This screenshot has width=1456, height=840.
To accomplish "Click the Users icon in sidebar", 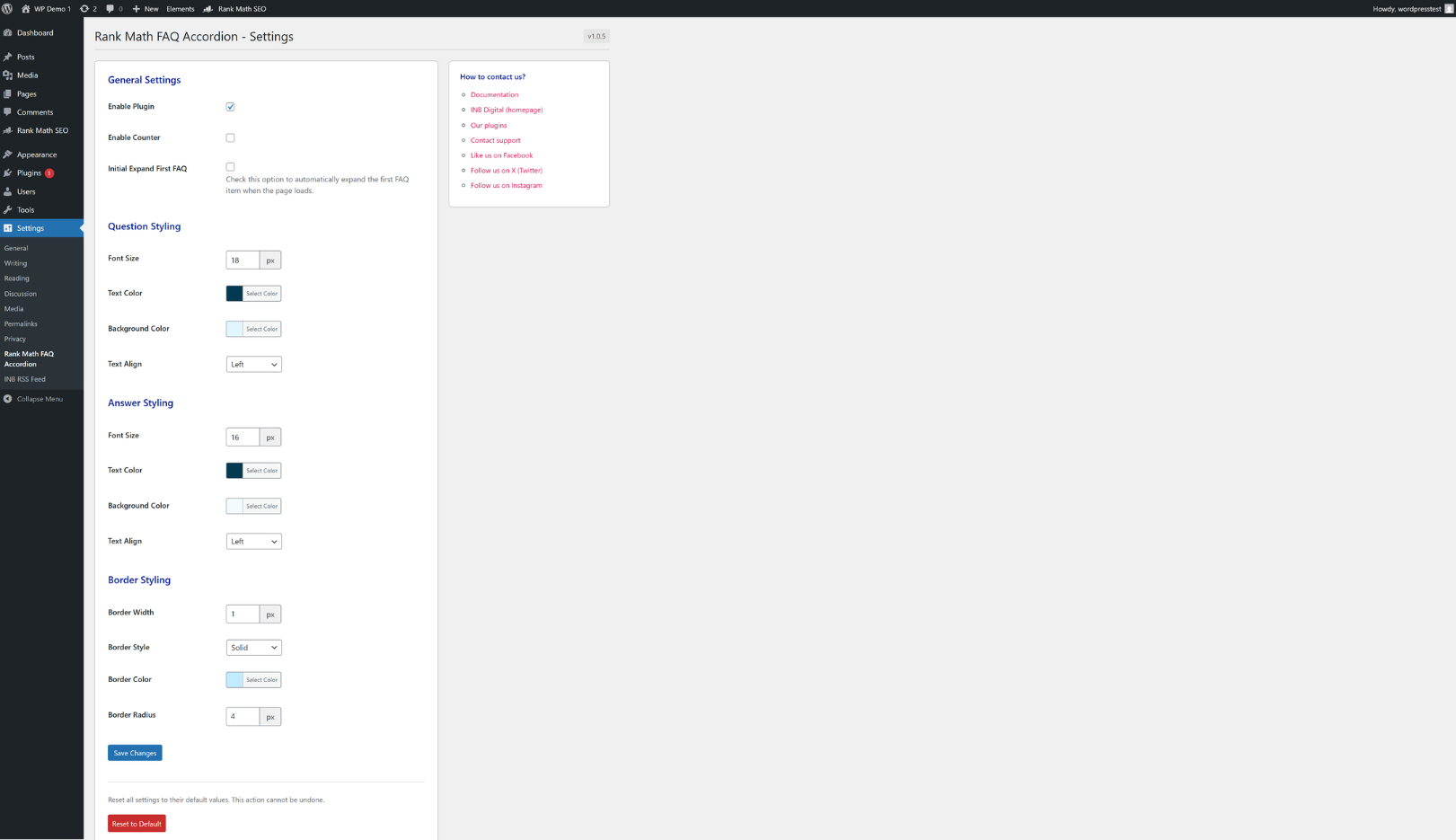I will (x=8, y=191).
